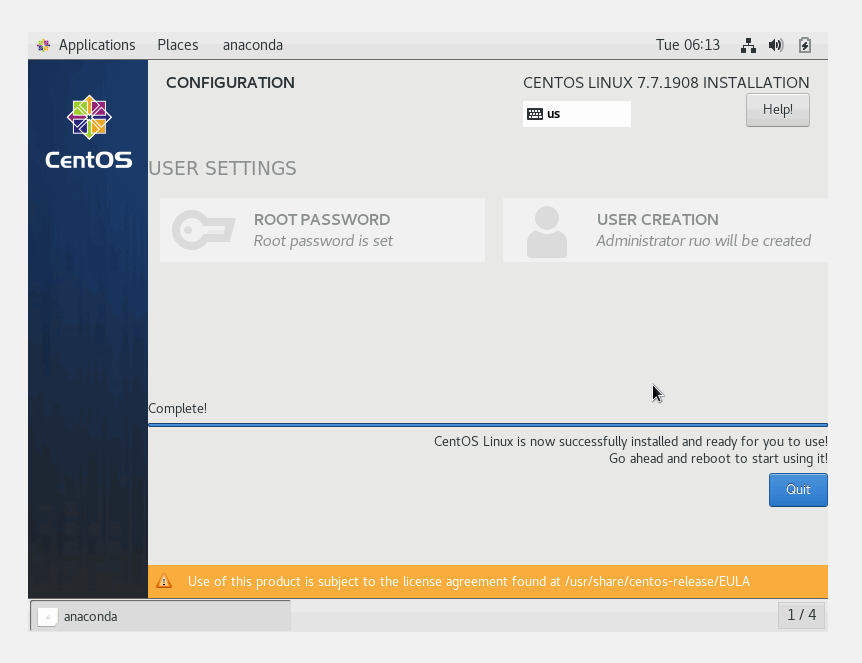Click 'Go ahead and reboot' message
Screen dimensions: 862x663
718,458
